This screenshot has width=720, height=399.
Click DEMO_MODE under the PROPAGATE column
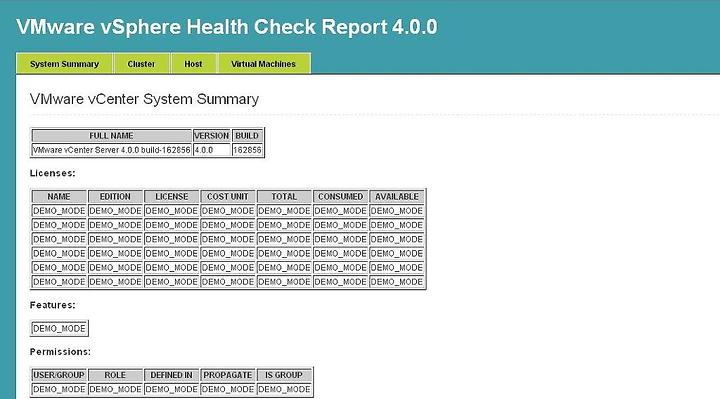click(228, 389)
